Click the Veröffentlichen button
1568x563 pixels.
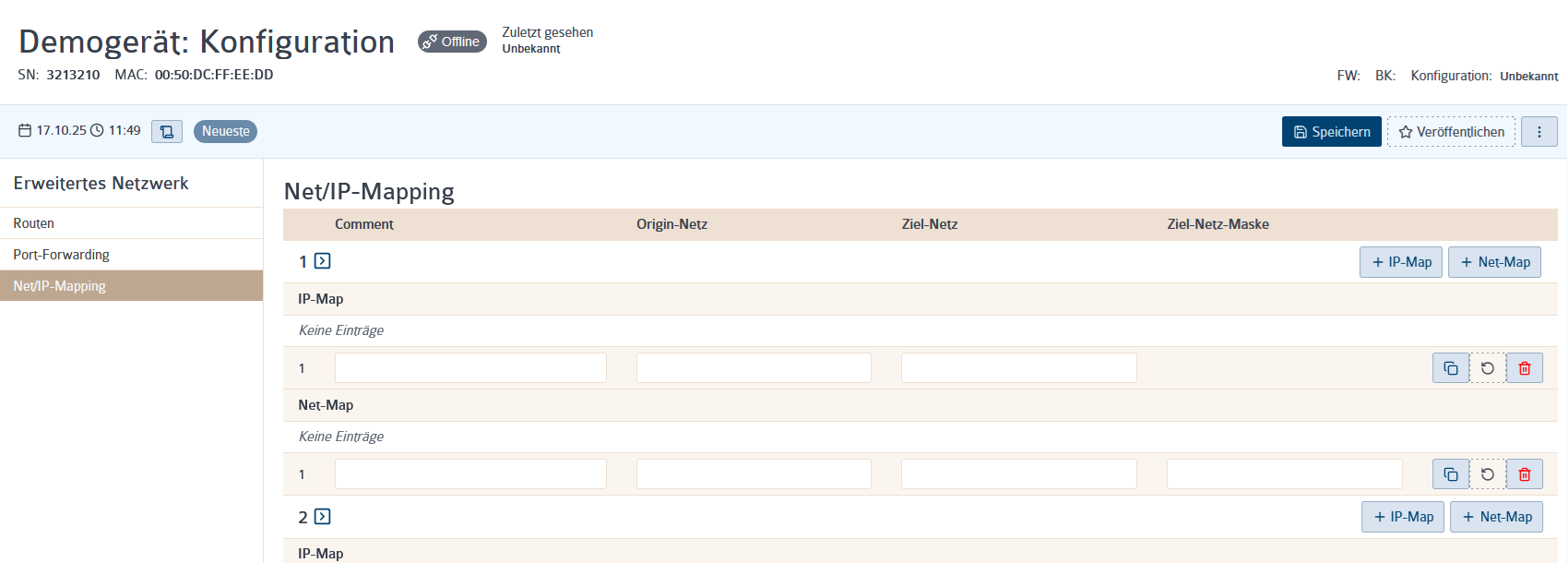pos(1452,132)
